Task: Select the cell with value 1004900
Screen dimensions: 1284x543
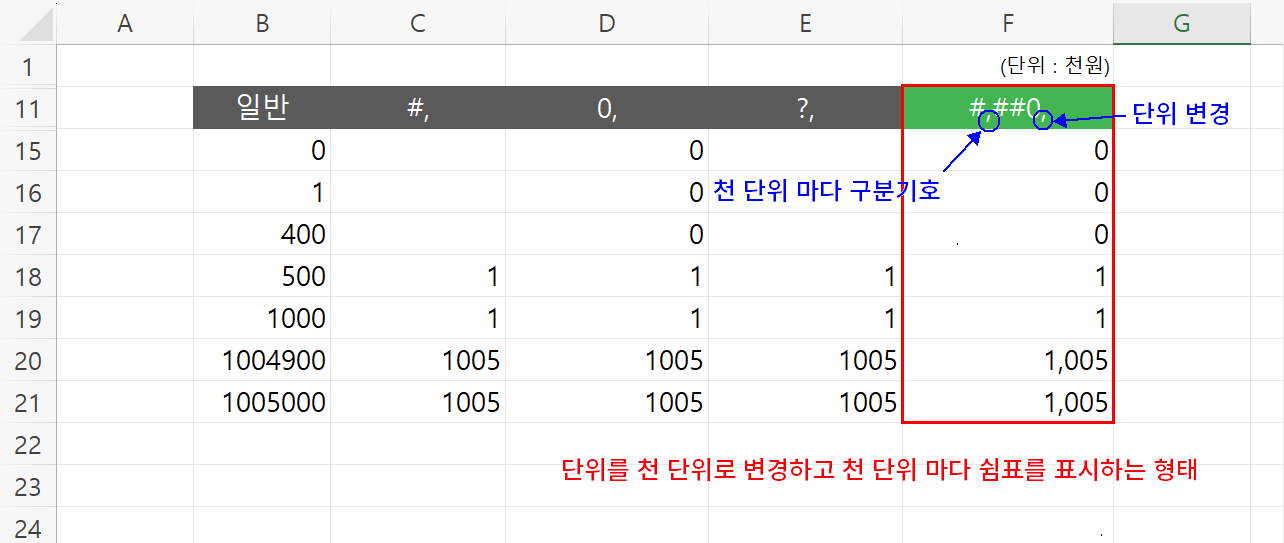Action: point(262,360)
